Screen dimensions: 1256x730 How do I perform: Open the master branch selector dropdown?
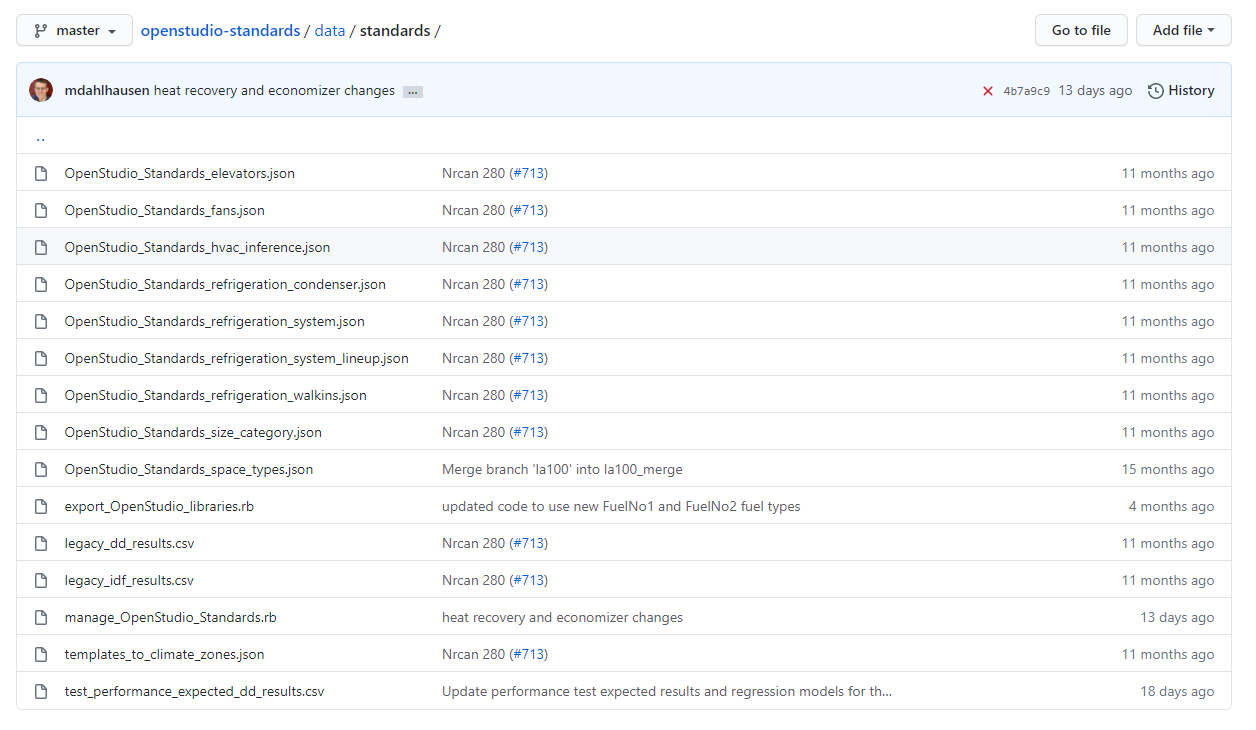[74, 30]
